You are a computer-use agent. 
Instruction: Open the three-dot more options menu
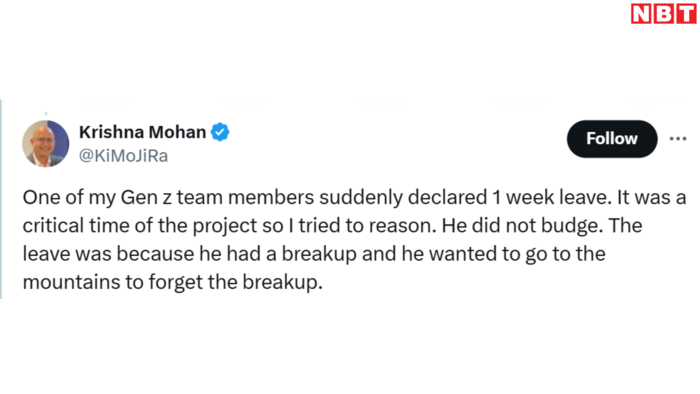point(678,139)
